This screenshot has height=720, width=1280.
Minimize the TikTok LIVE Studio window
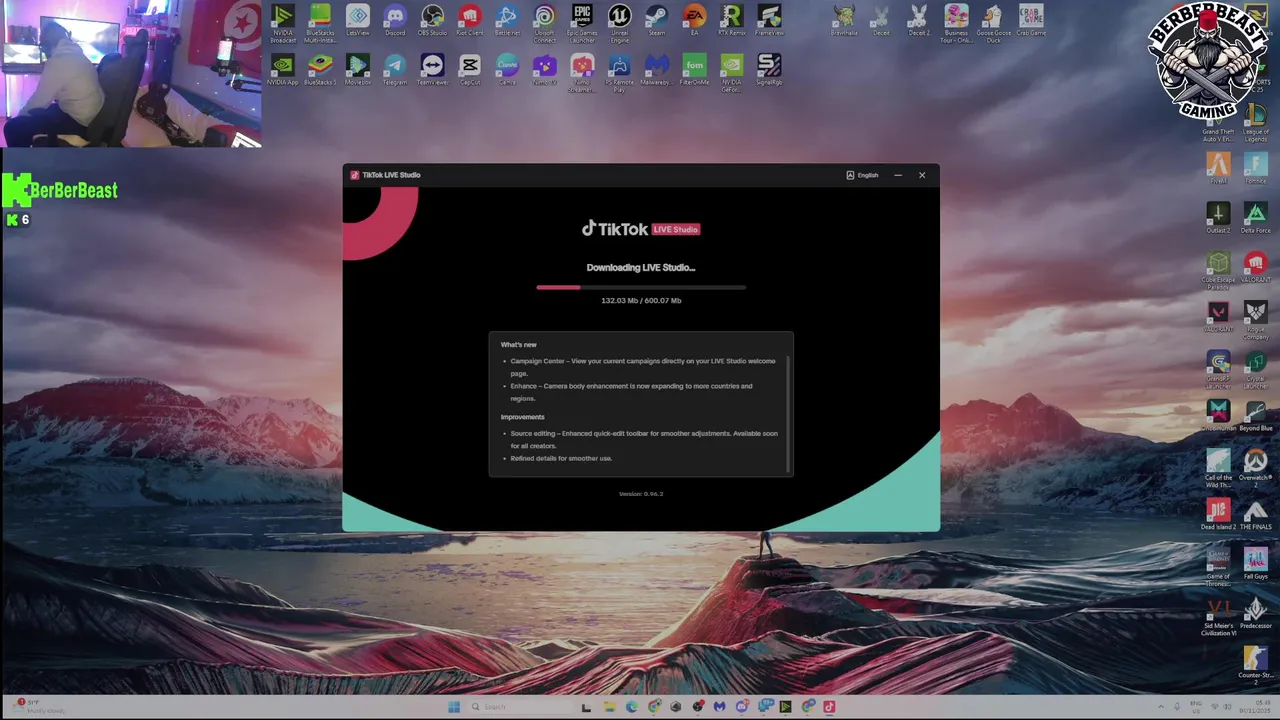pos(898,175)
